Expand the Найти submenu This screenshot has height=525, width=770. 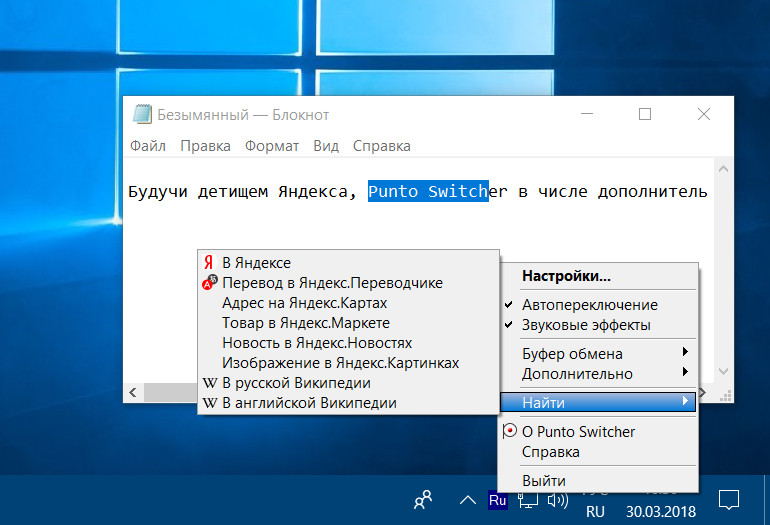(x=598, y=402)
